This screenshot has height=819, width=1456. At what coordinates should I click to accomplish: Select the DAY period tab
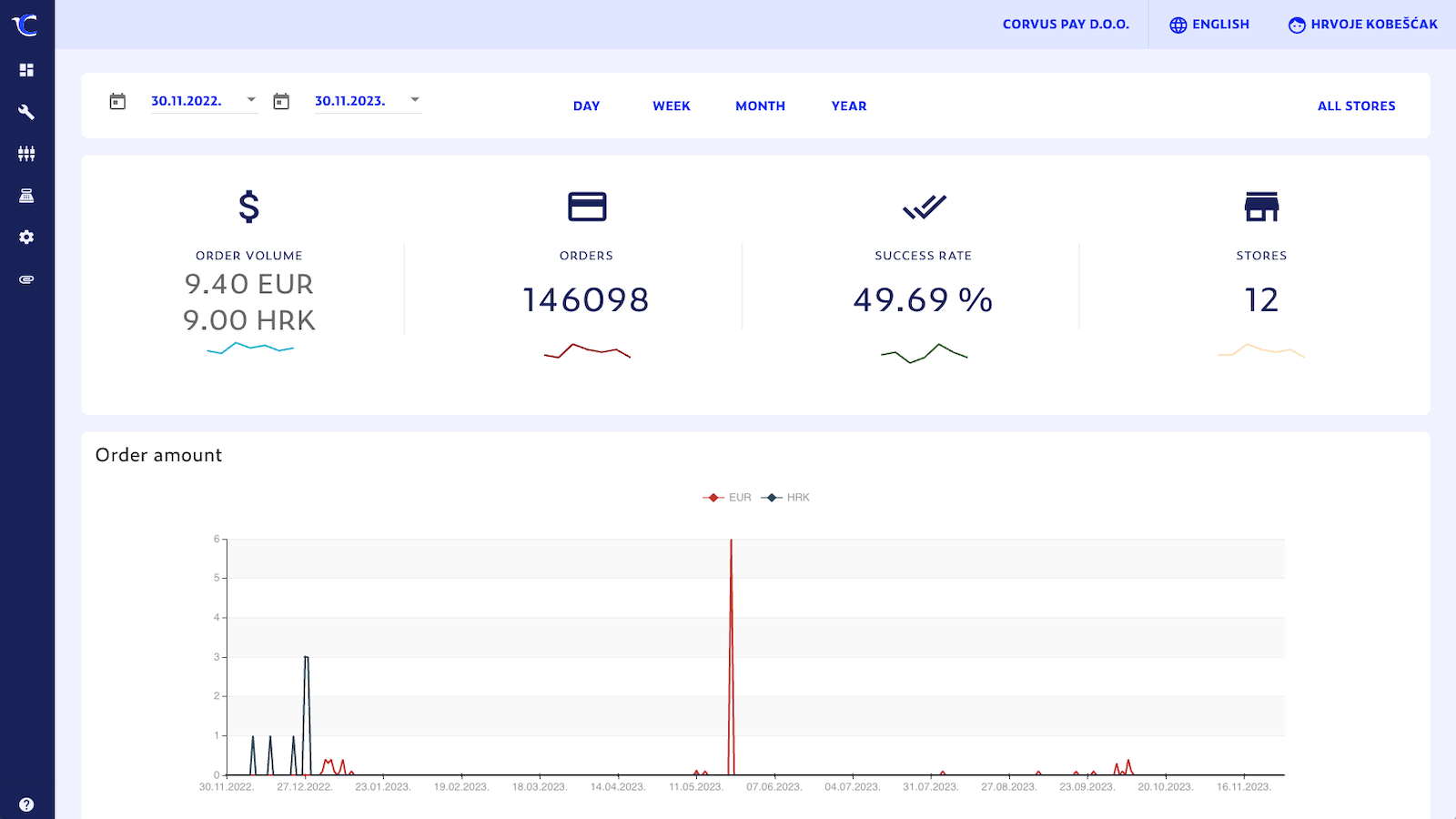587,106
